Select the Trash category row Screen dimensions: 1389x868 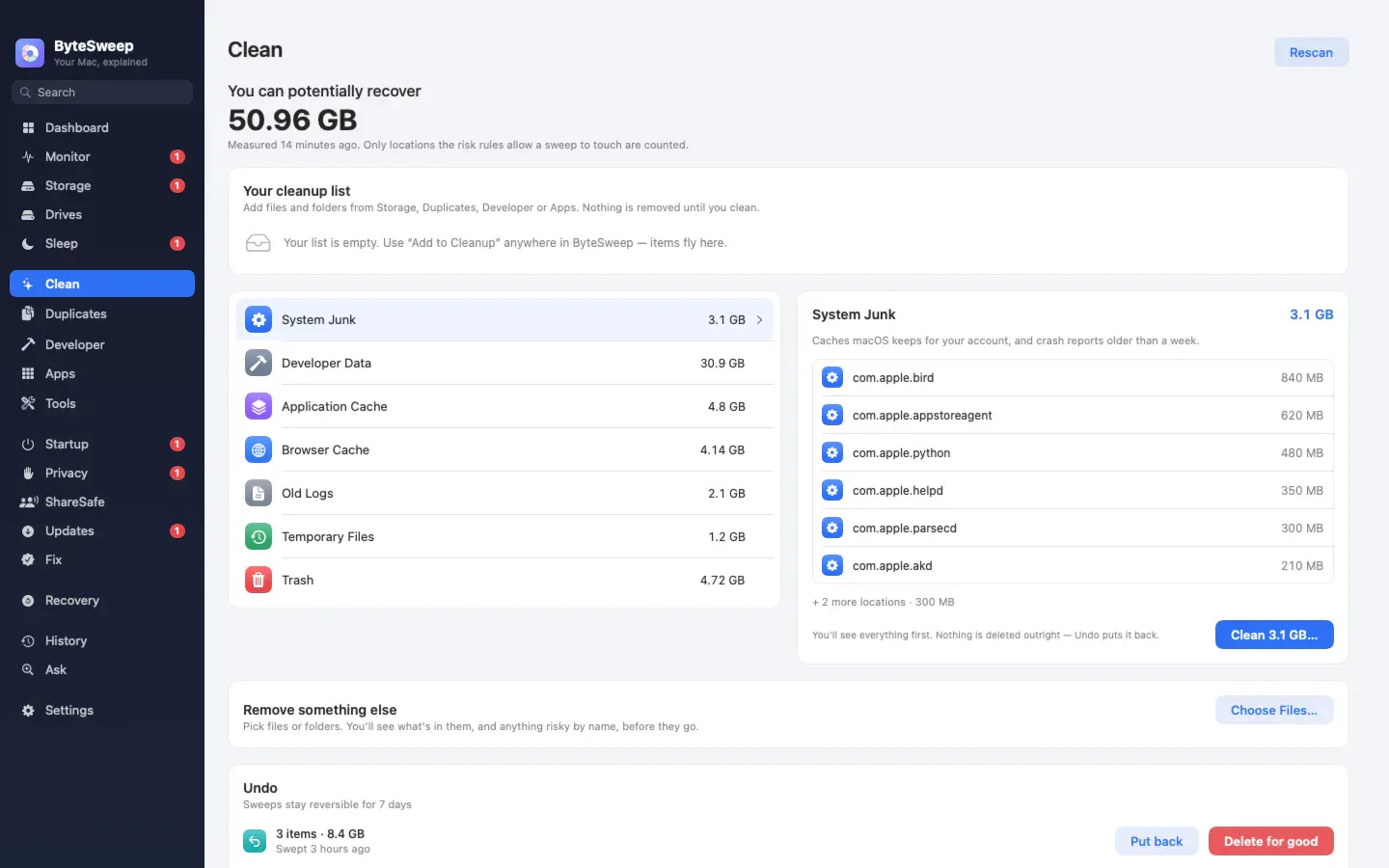pos(504,580)
